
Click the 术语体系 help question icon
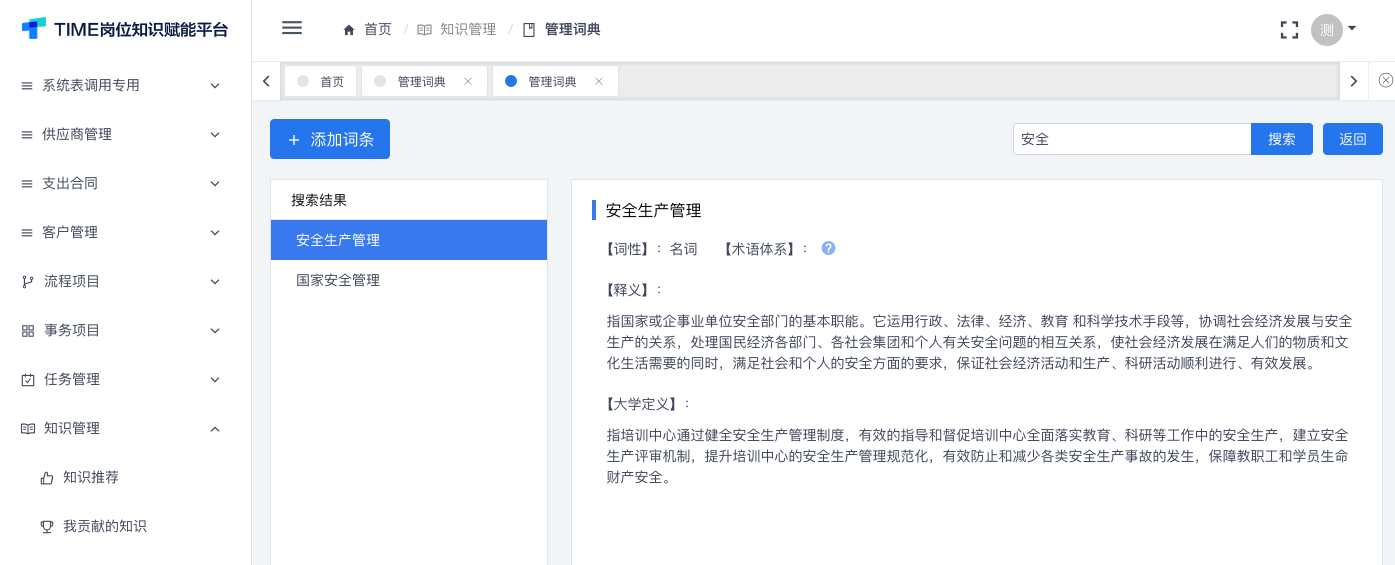828,248
